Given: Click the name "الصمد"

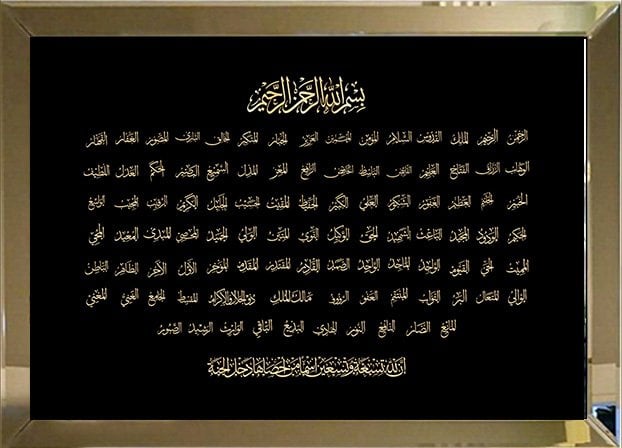Looking at the screenshot, I should [339, 266].
